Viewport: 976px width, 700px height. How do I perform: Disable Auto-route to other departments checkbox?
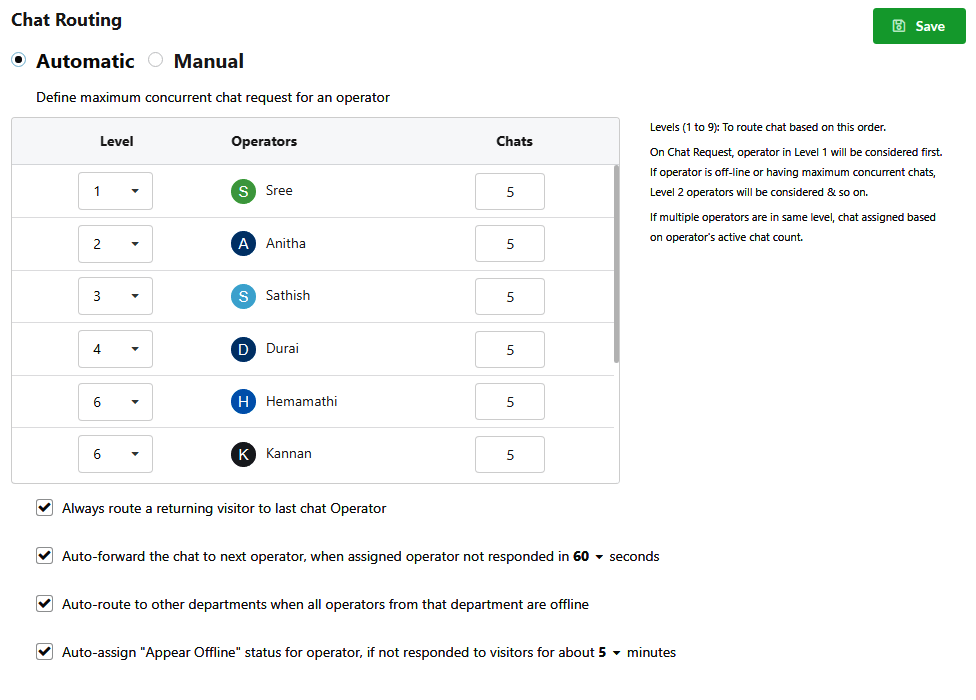pos(44,604)
